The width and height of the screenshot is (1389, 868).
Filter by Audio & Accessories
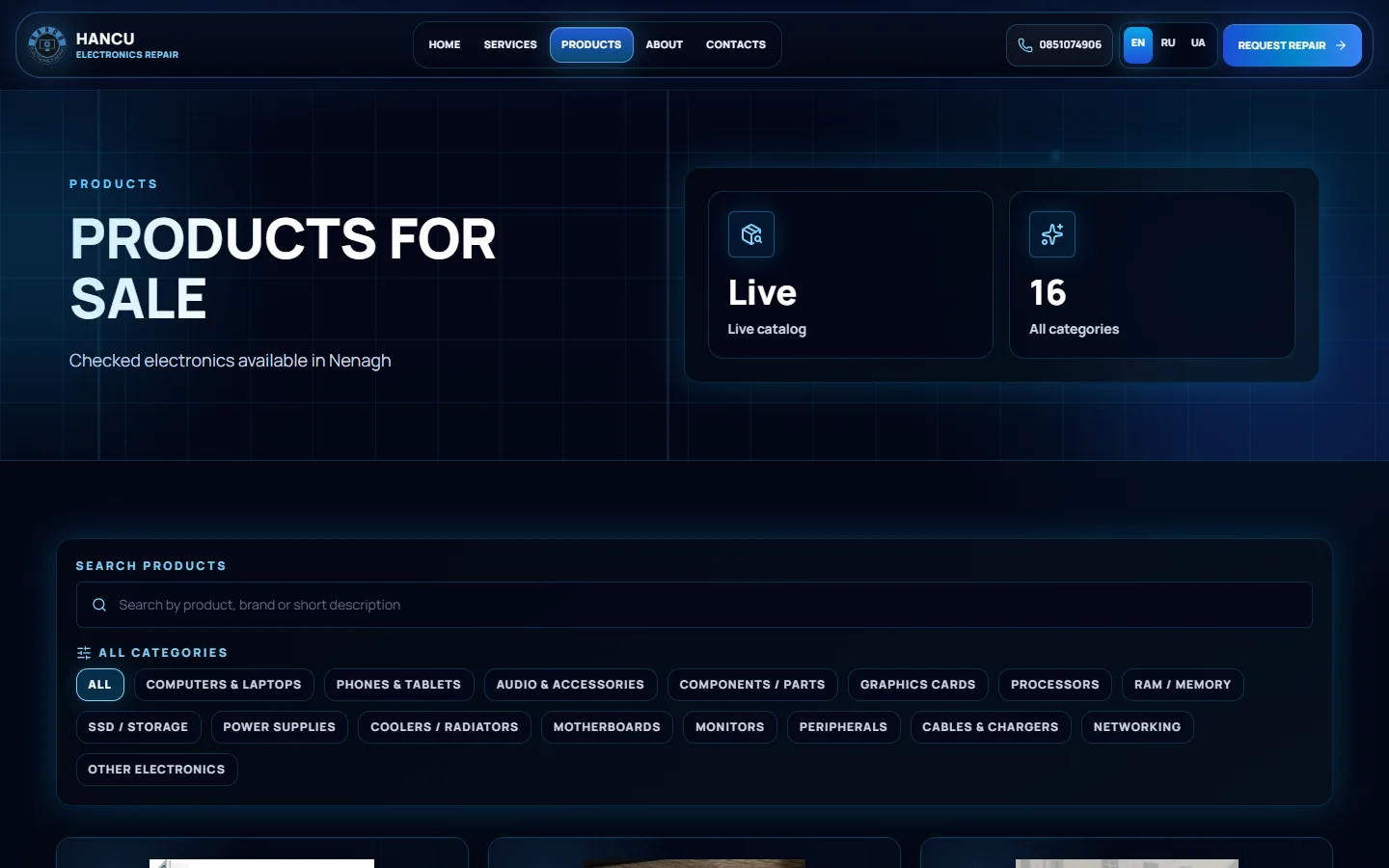(x=570, y=685)
